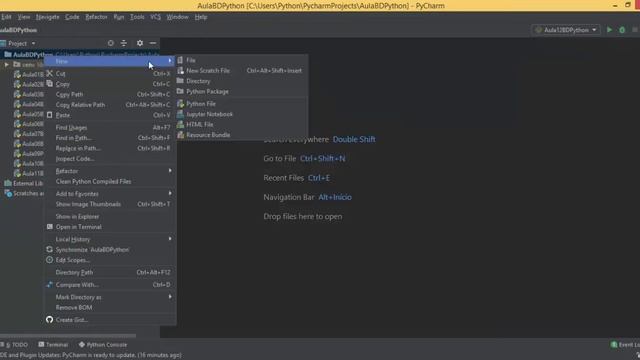Open the Terminal tool window tab
The height and width of the screenshot is (360, 640).
tap(53, 344)
